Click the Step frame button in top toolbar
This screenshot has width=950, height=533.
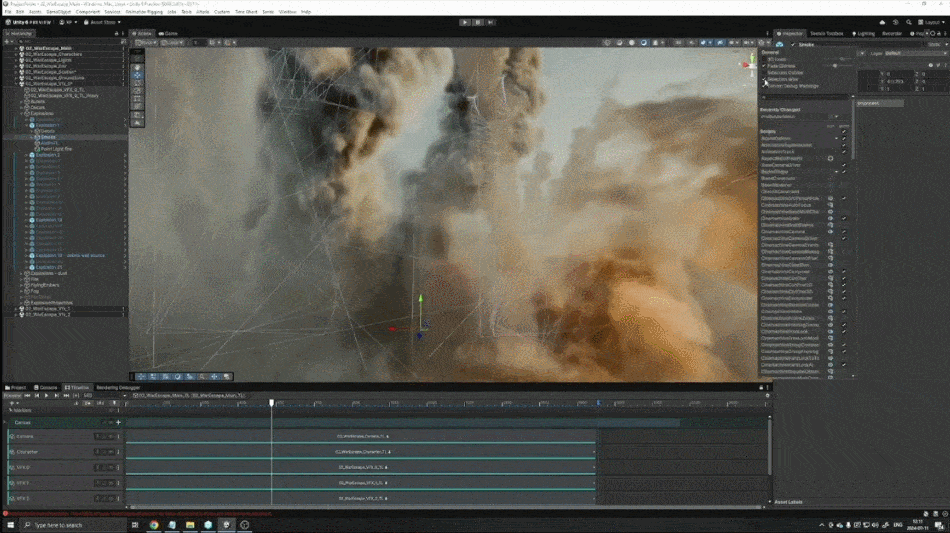click(x=491, y=22)
